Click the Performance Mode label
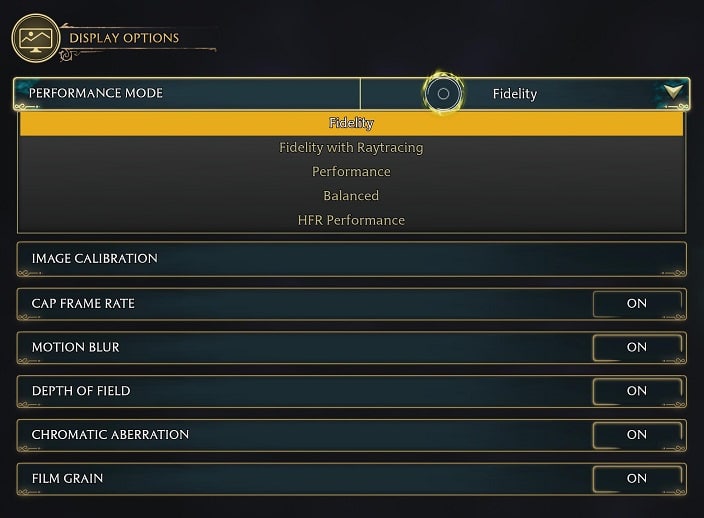This screenshot has height=518, width=704. 96,93
